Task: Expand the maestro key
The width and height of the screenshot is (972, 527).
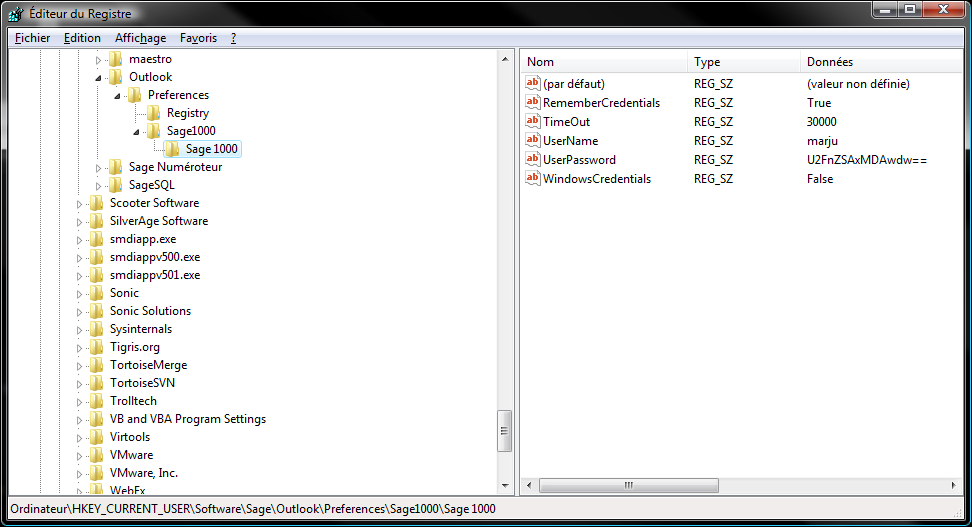Action: pos(98,60)
